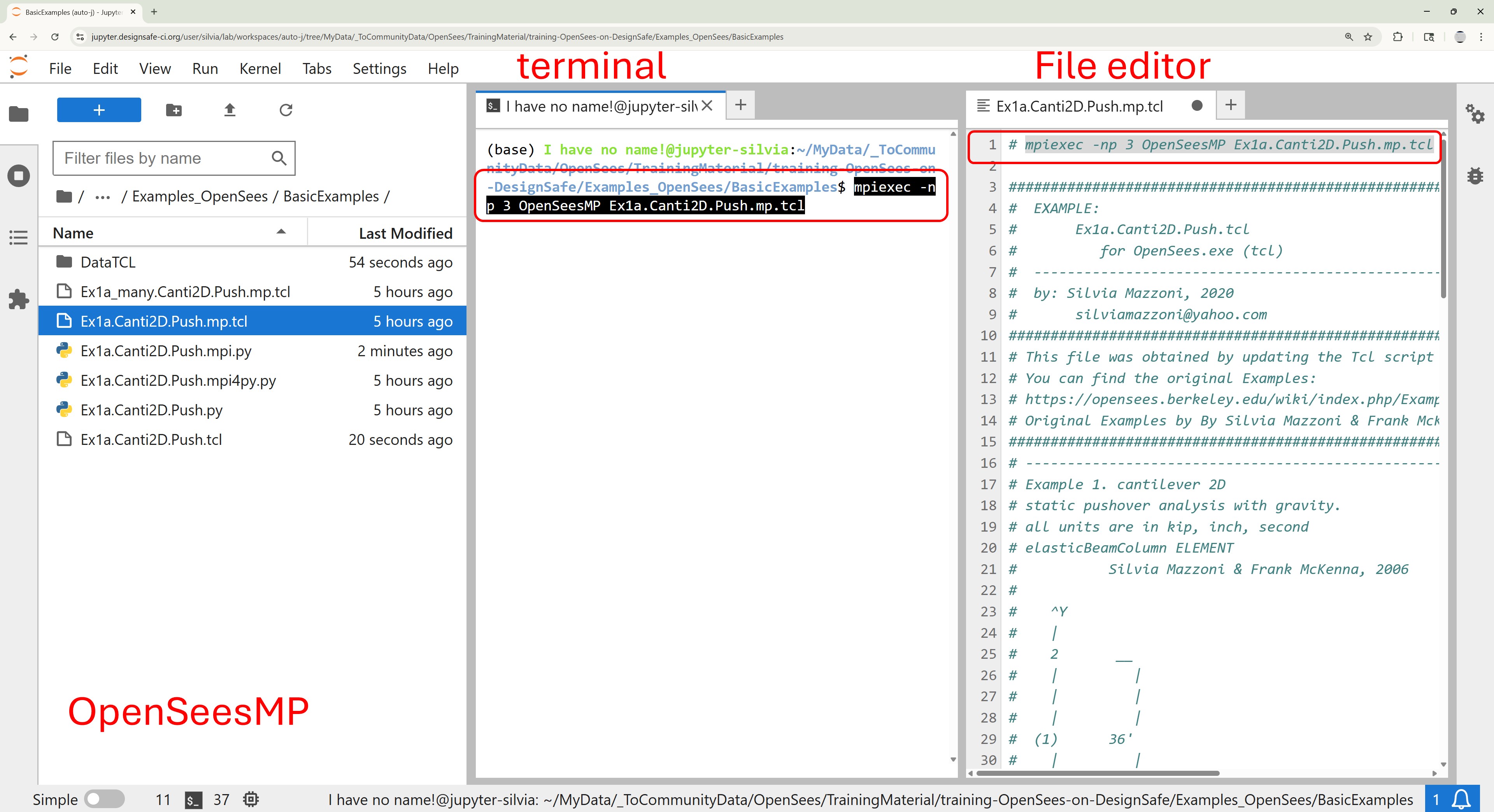Close the terminal tab
The height and width of the screenshot is (812, 1494).
coord(707,105)
